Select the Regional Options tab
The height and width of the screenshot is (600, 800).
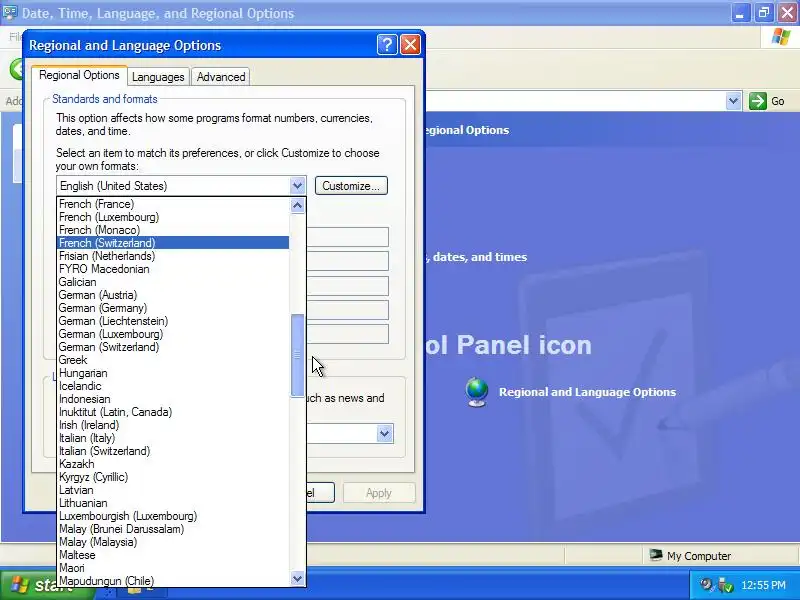[80, 76]
